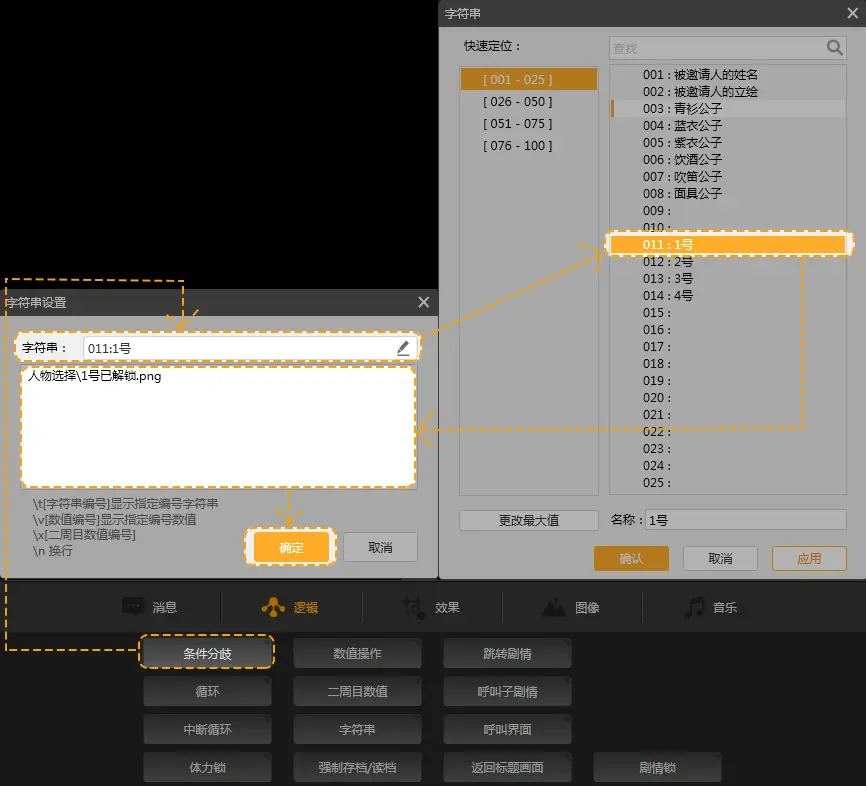Select range [ 076 - 100 ]
Image resolution: width=866 pixels, height=786 pixels.
pos(517,146)
